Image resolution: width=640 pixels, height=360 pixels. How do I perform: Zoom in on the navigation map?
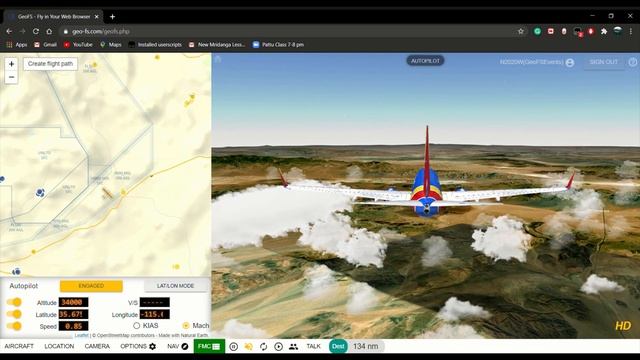point(11,64)
